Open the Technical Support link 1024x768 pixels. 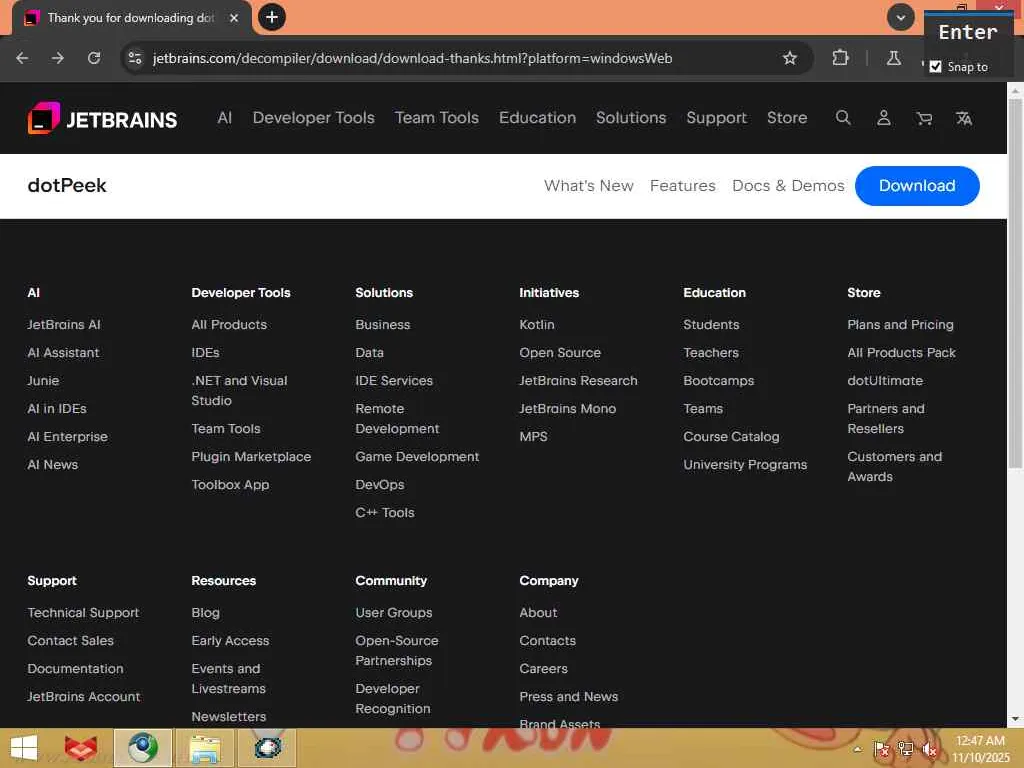pos(84,613)
